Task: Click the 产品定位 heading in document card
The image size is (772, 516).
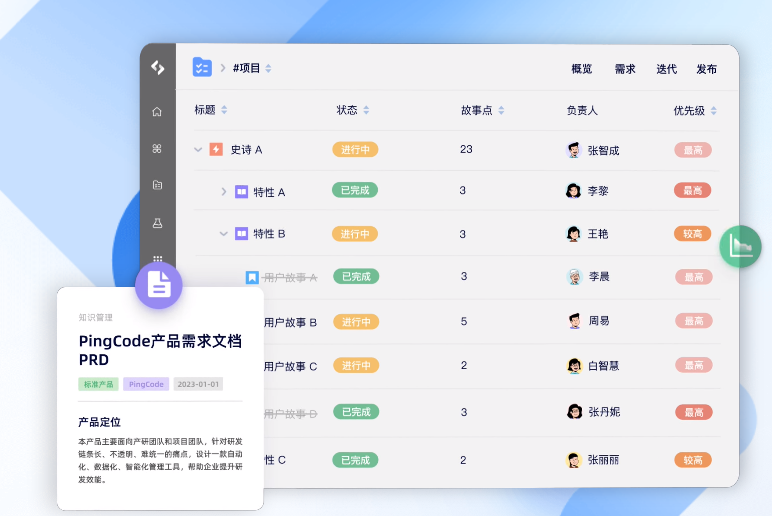Action: (99, 422)
